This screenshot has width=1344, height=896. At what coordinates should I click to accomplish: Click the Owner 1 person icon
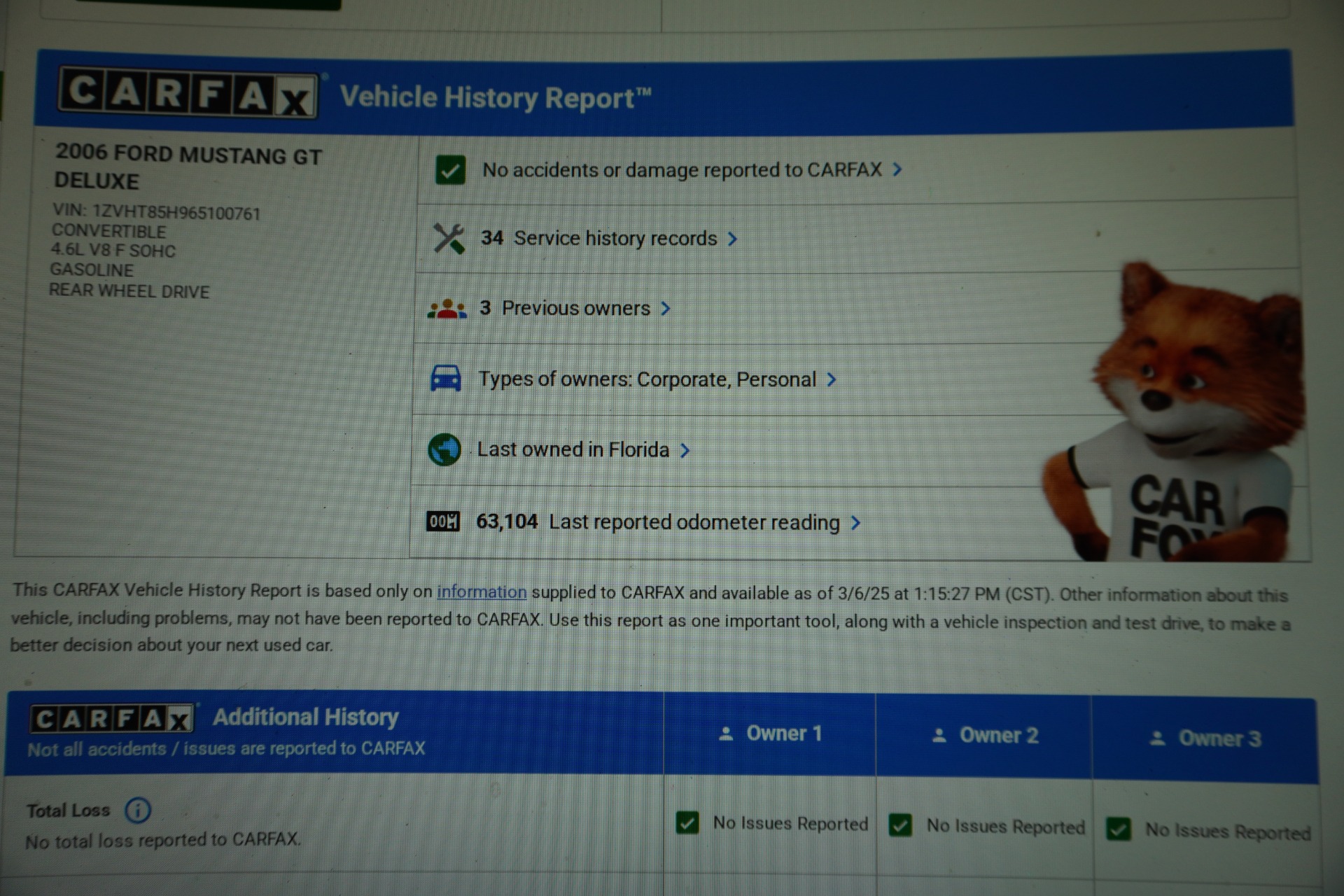click(726, 734)
